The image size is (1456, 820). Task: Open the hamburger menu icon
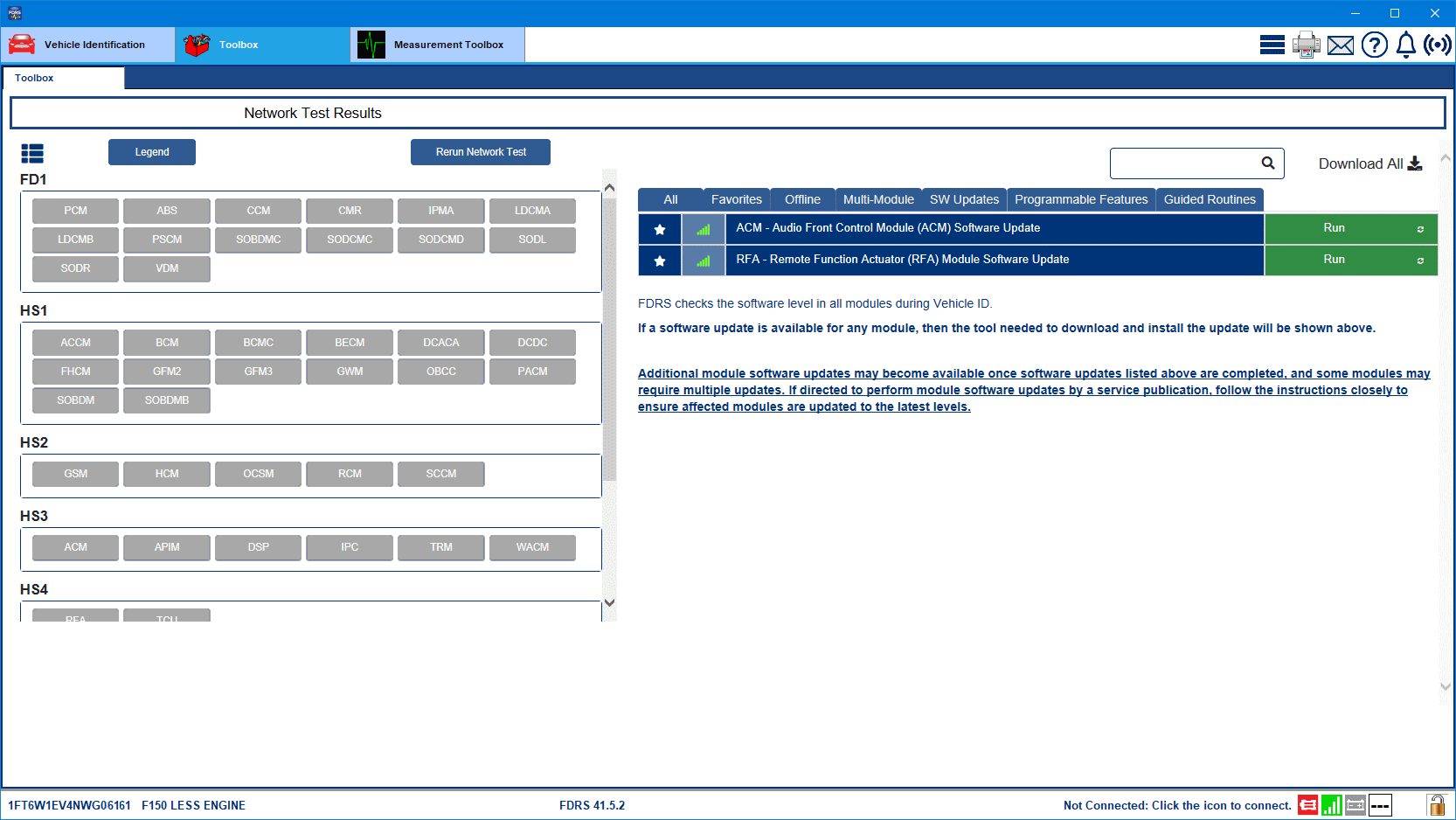pyautogui.click(x=1272, y=45)
